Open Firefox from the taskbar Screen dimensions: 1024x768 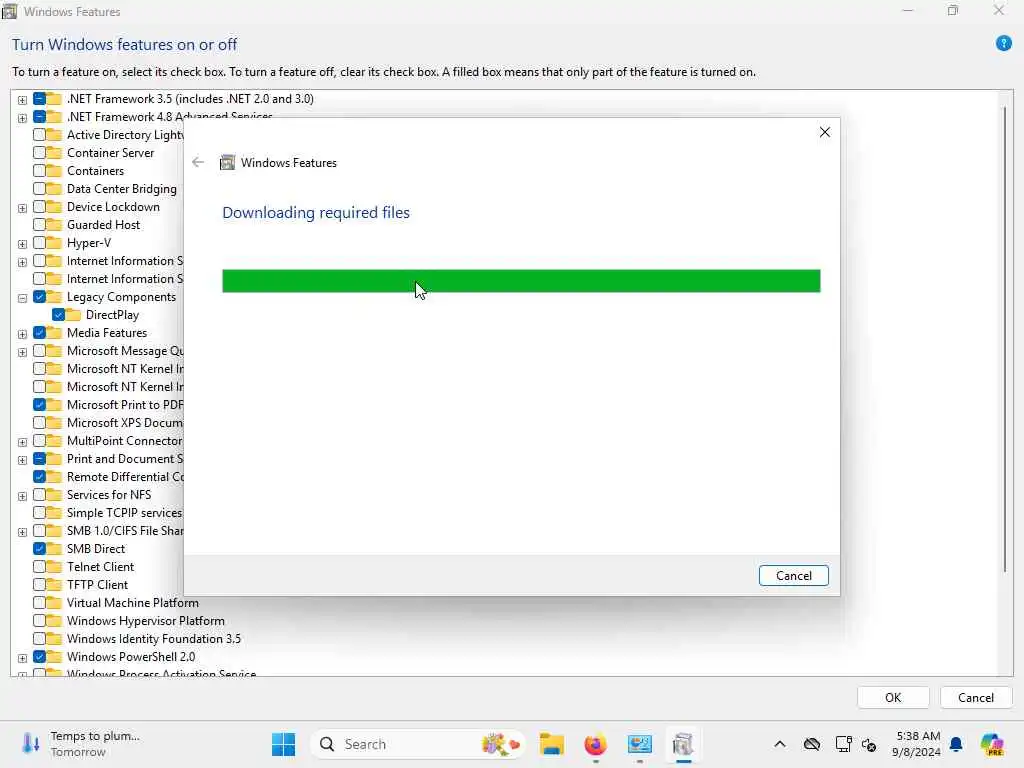tap(596, 744)
